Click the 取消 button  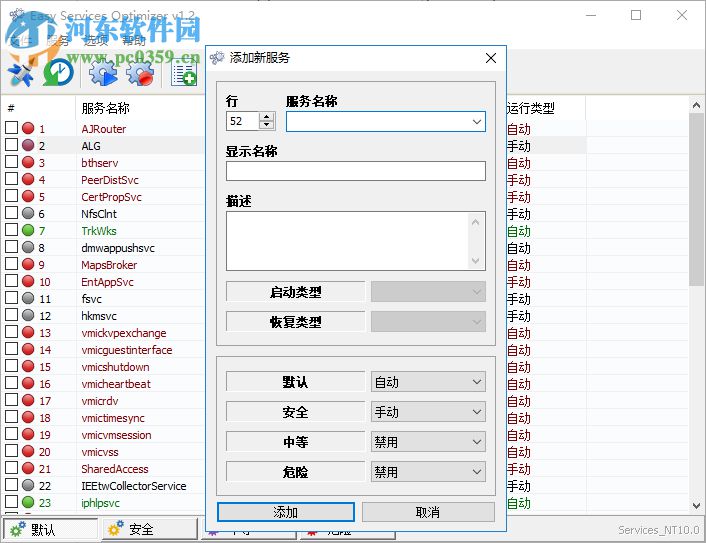428,512
